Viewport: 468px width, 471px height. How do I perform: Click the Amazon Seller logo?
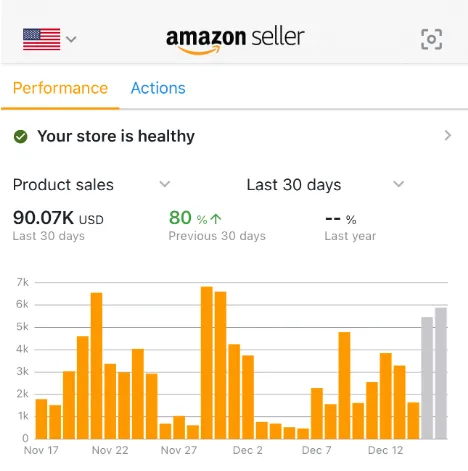point(235,40)
